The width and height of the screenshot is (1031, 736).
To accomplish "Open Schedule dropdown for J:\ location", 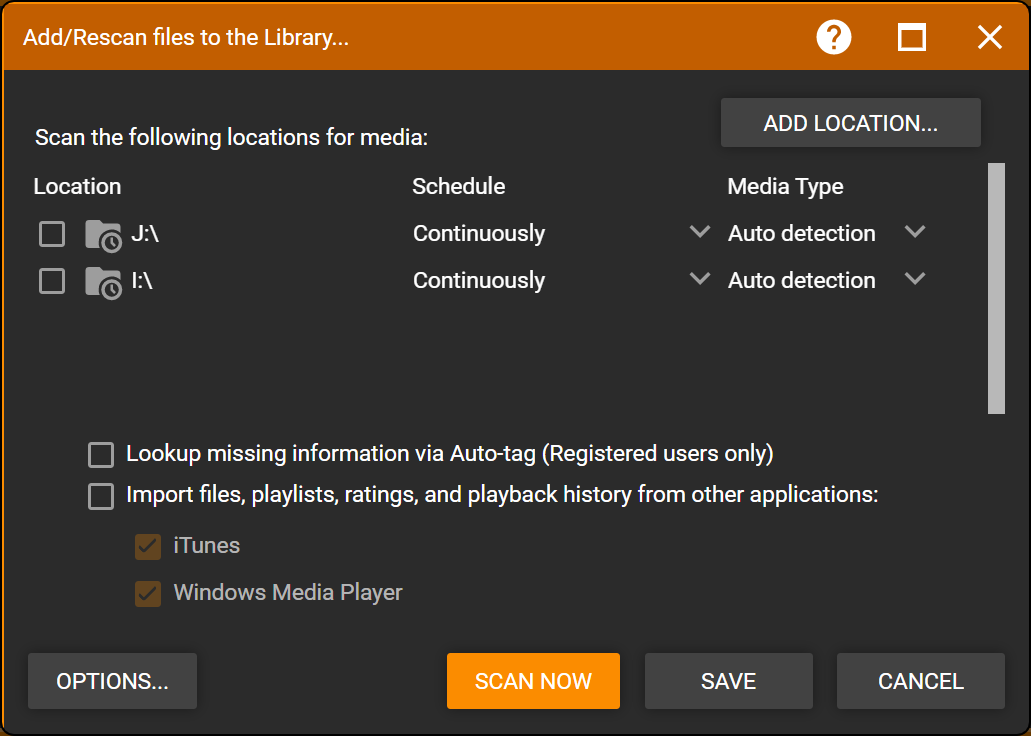I will point(700,232).
